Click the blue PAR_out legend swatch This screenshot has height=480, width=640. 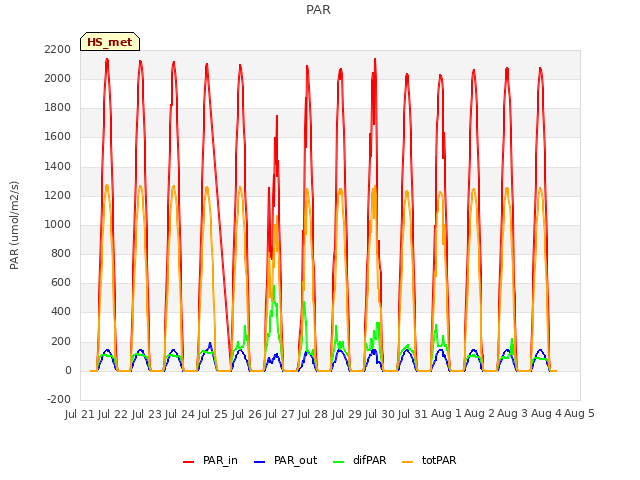click(x=259, y=461)
